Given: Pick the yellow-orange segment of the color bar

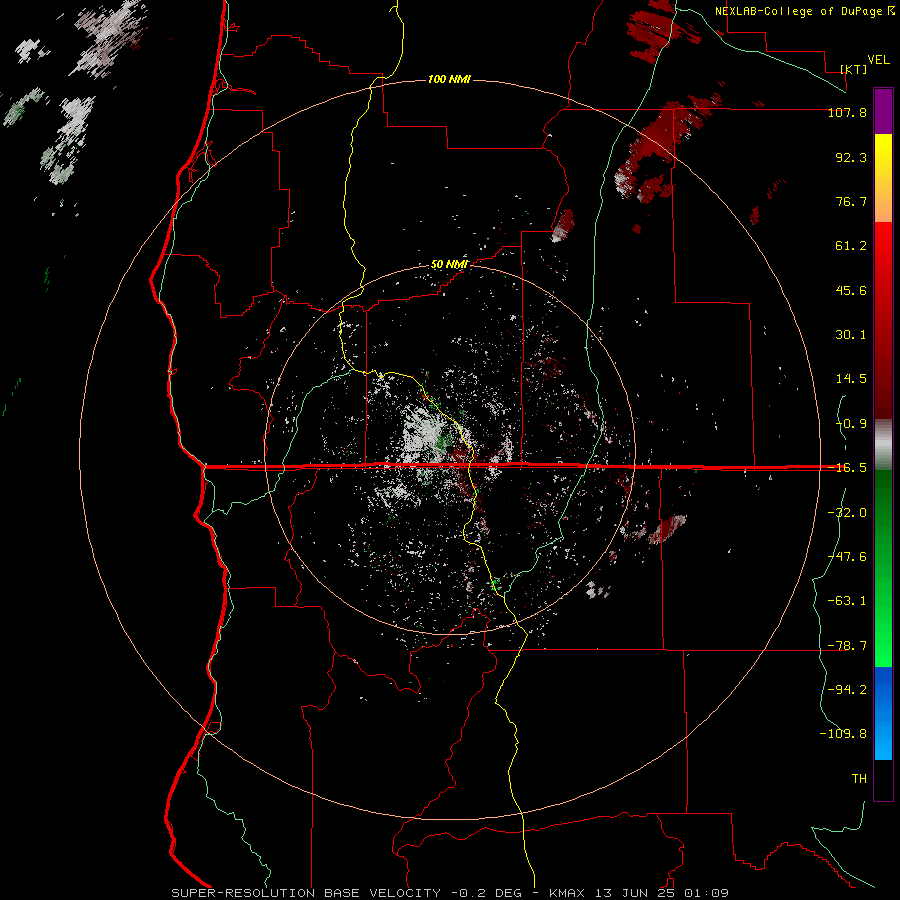Looking at the screenshot, I should pyautogui.click(x=883, y=178).
